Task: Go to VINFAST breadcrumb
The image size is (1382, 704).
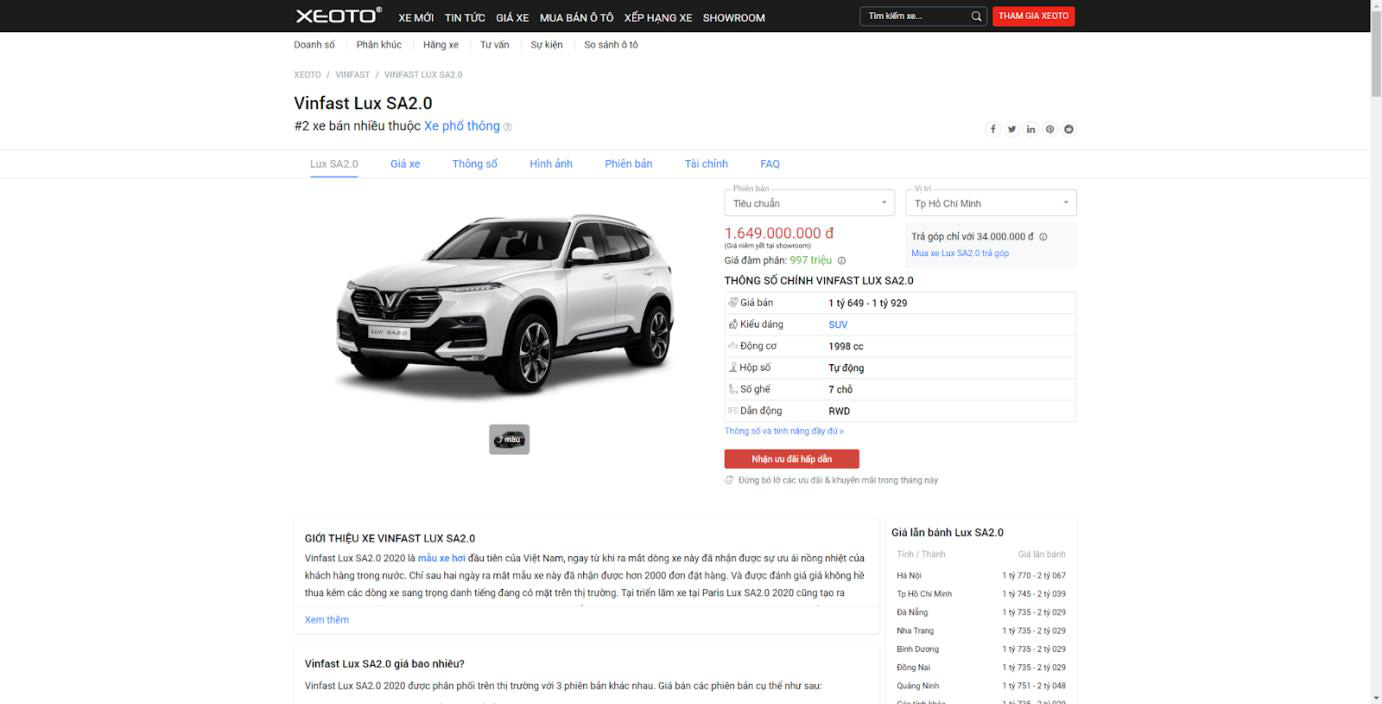Action: 352,75
